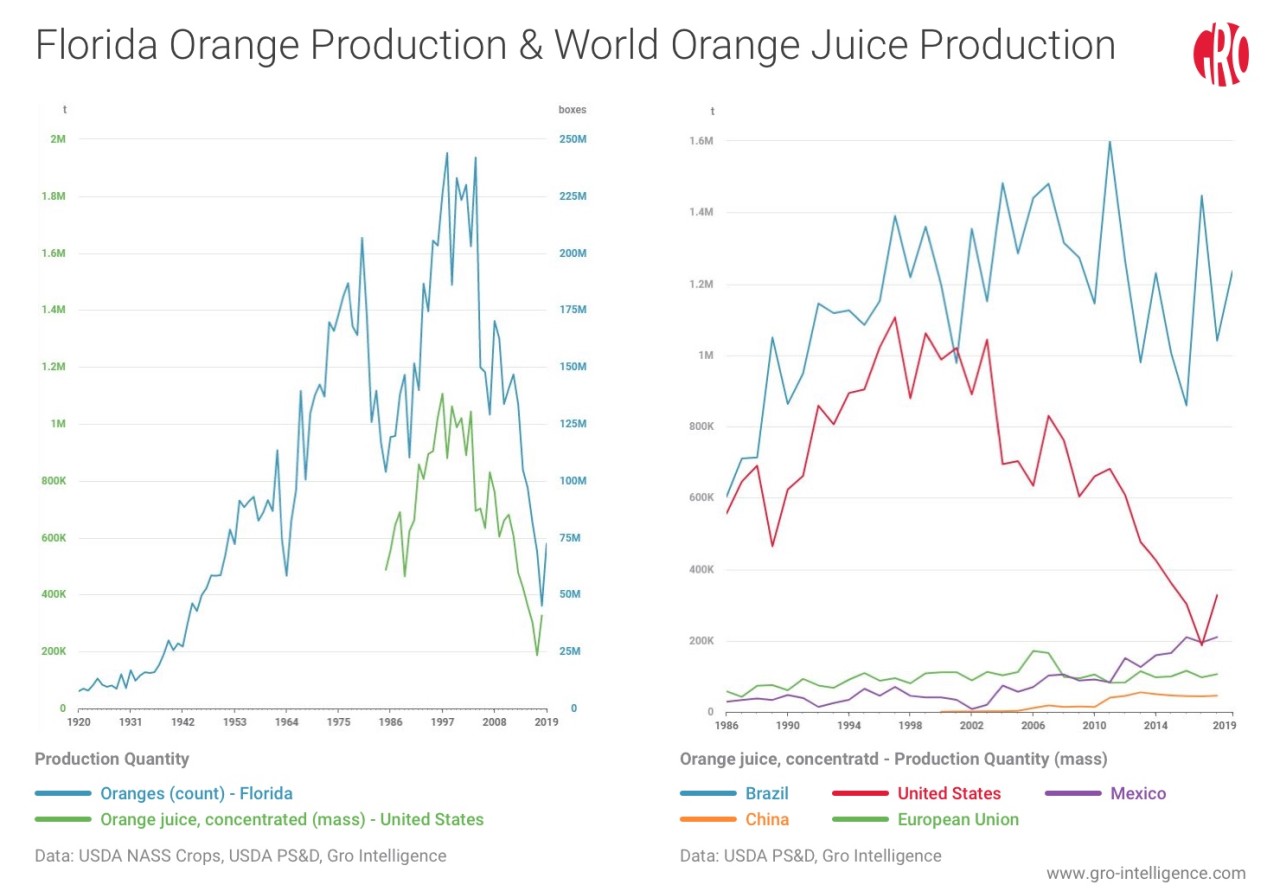Click the 'boxes' axis unit label

(572, 110)
